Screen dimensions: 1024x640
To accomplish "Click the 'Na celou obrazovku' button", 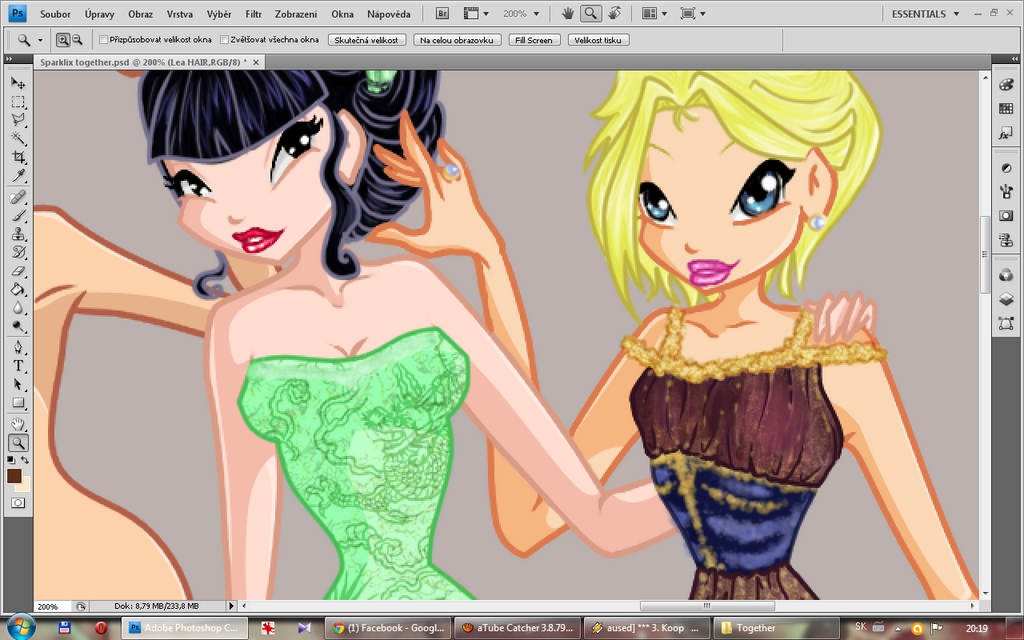I will 457,40.
